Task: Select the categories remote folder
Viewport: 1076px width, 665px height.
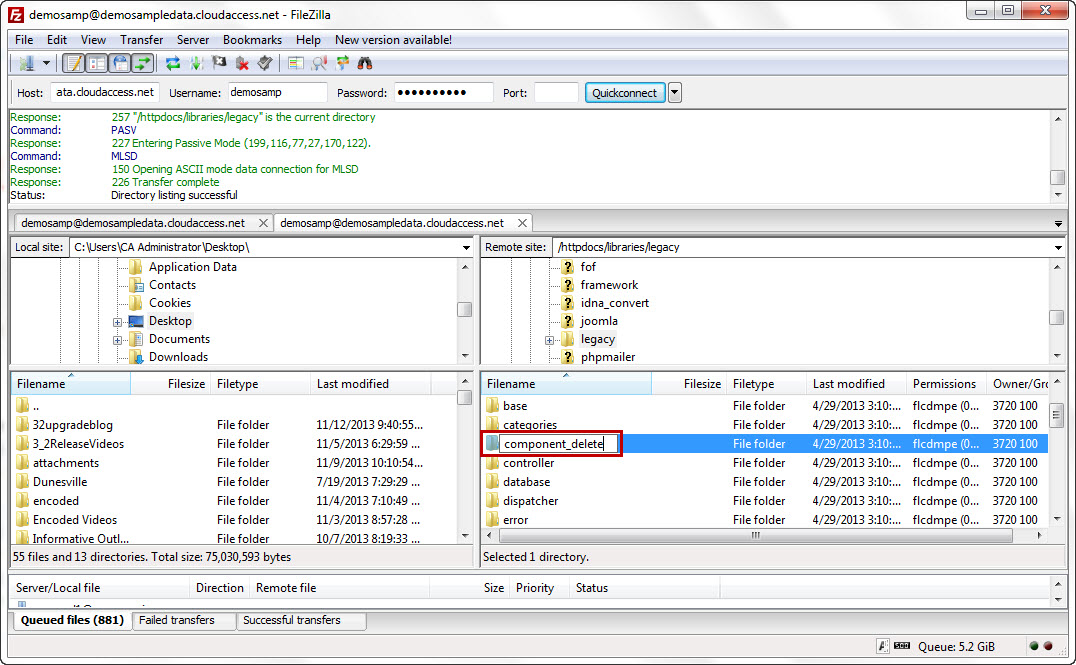Action: point(530,425)
